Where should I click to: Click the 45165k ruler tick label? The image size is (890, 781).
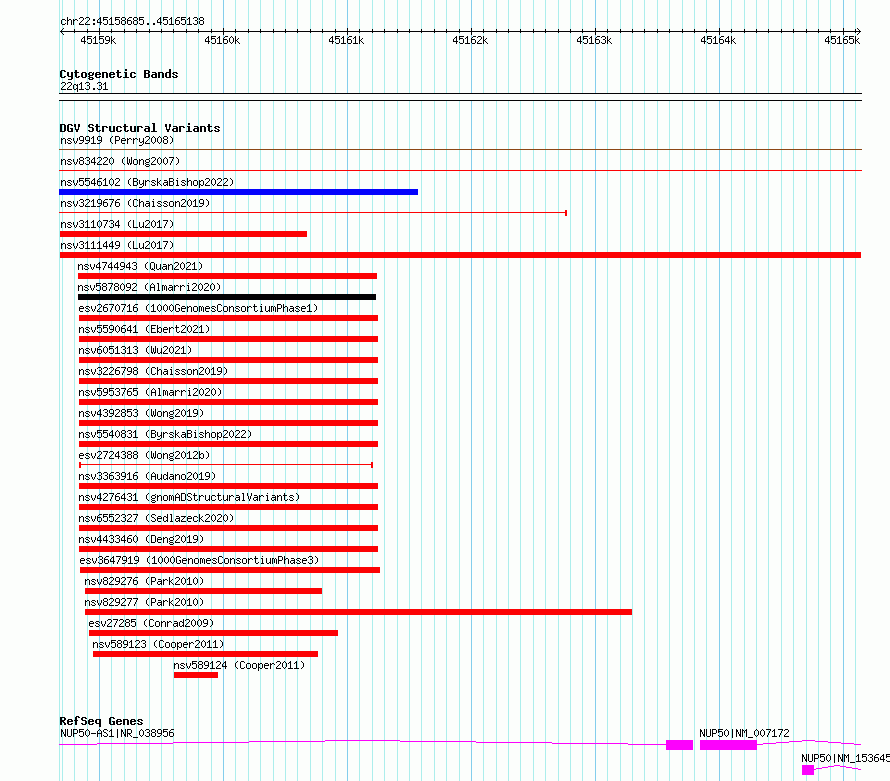(842, 40)
